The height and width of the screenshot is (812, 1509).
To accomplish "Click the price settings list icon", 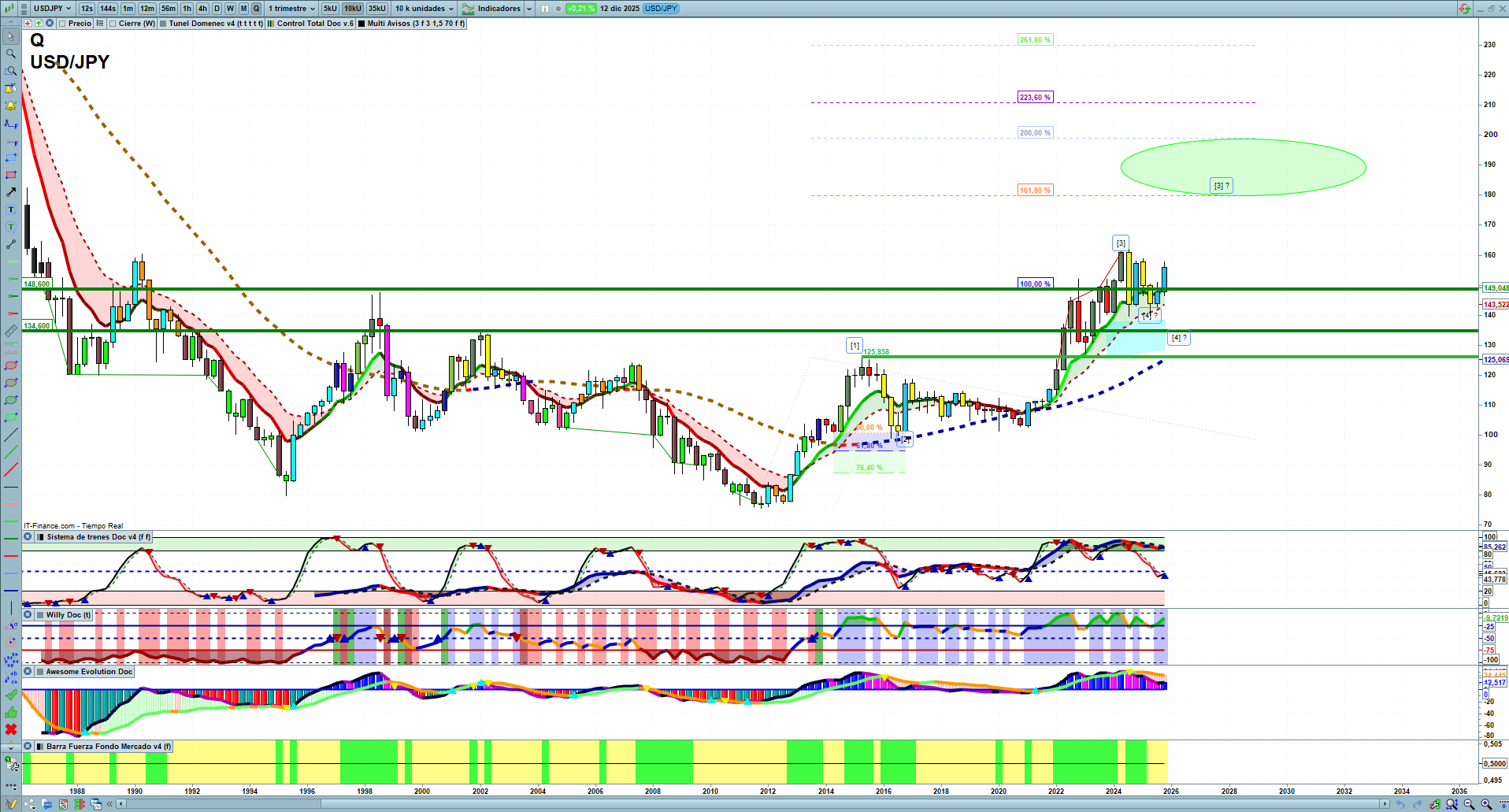I will point(100,24).
